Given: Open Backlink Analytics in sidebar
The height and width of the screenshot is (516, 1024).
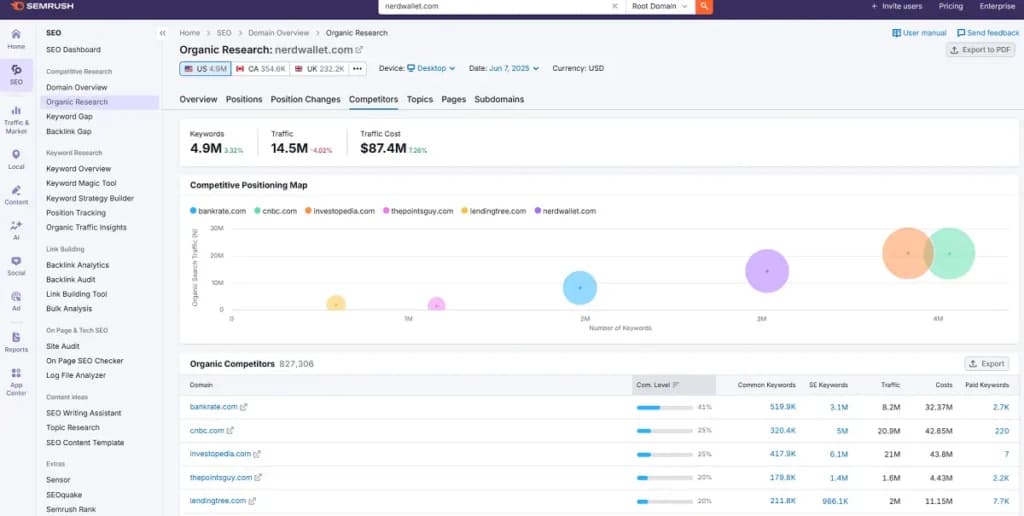Looking at the screenshot, I should point(78,265).
